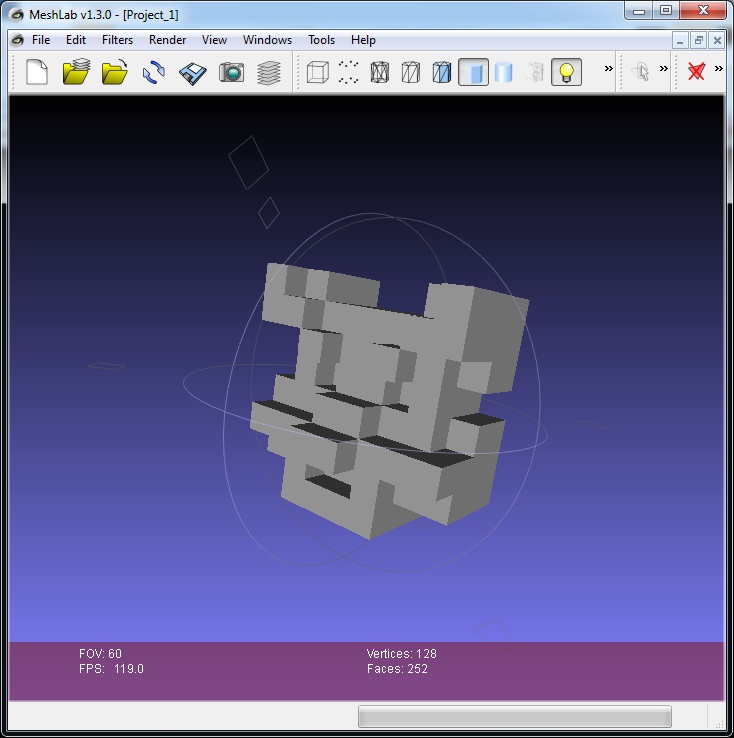Screen dimensions: 734x738
Task: Click the Faces: 252 readout
Action: pyautogui.click(x=397, y=669)
